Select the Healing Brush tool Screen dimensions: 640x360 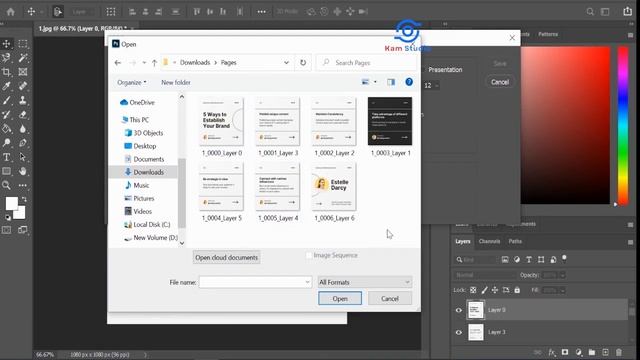(23, 86)
